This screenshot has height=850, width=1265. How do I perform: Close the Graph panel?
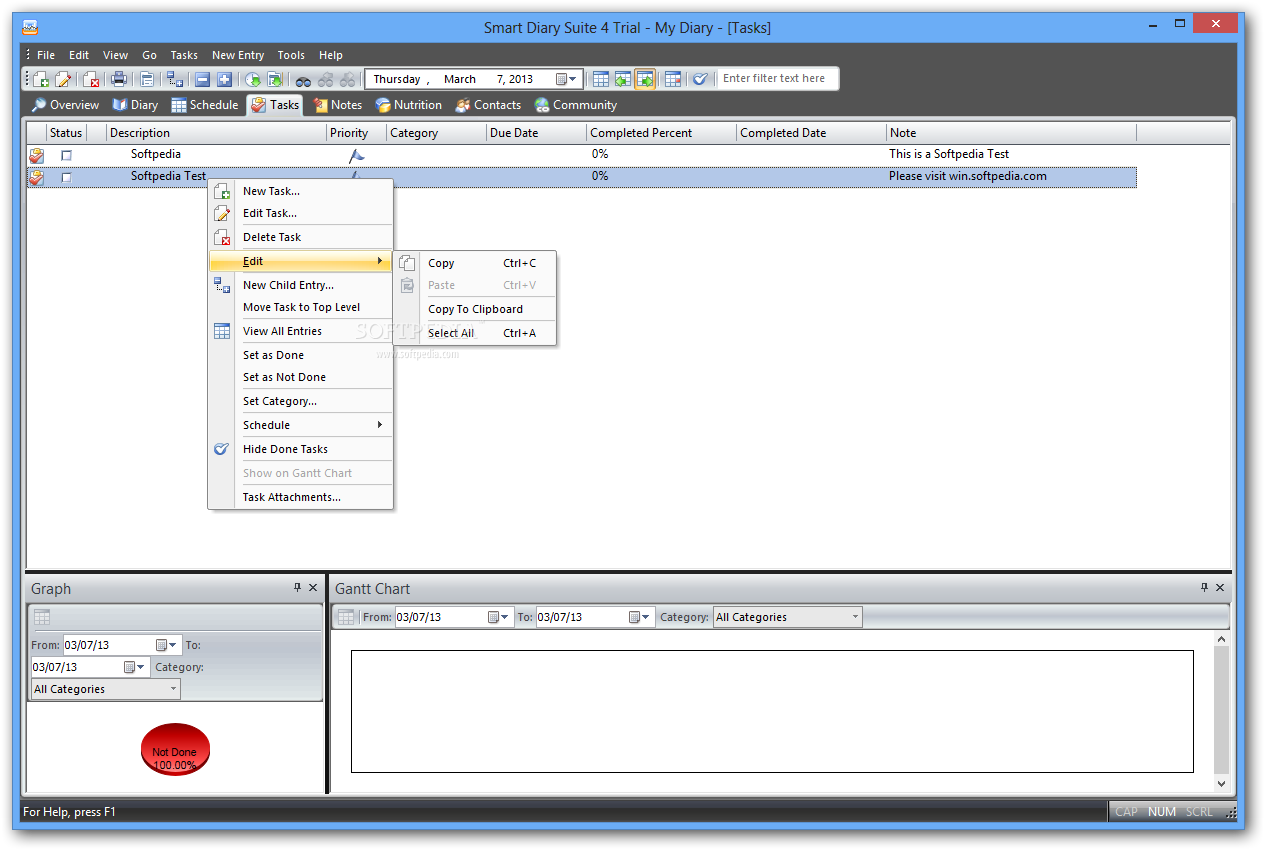coord(313,588)
